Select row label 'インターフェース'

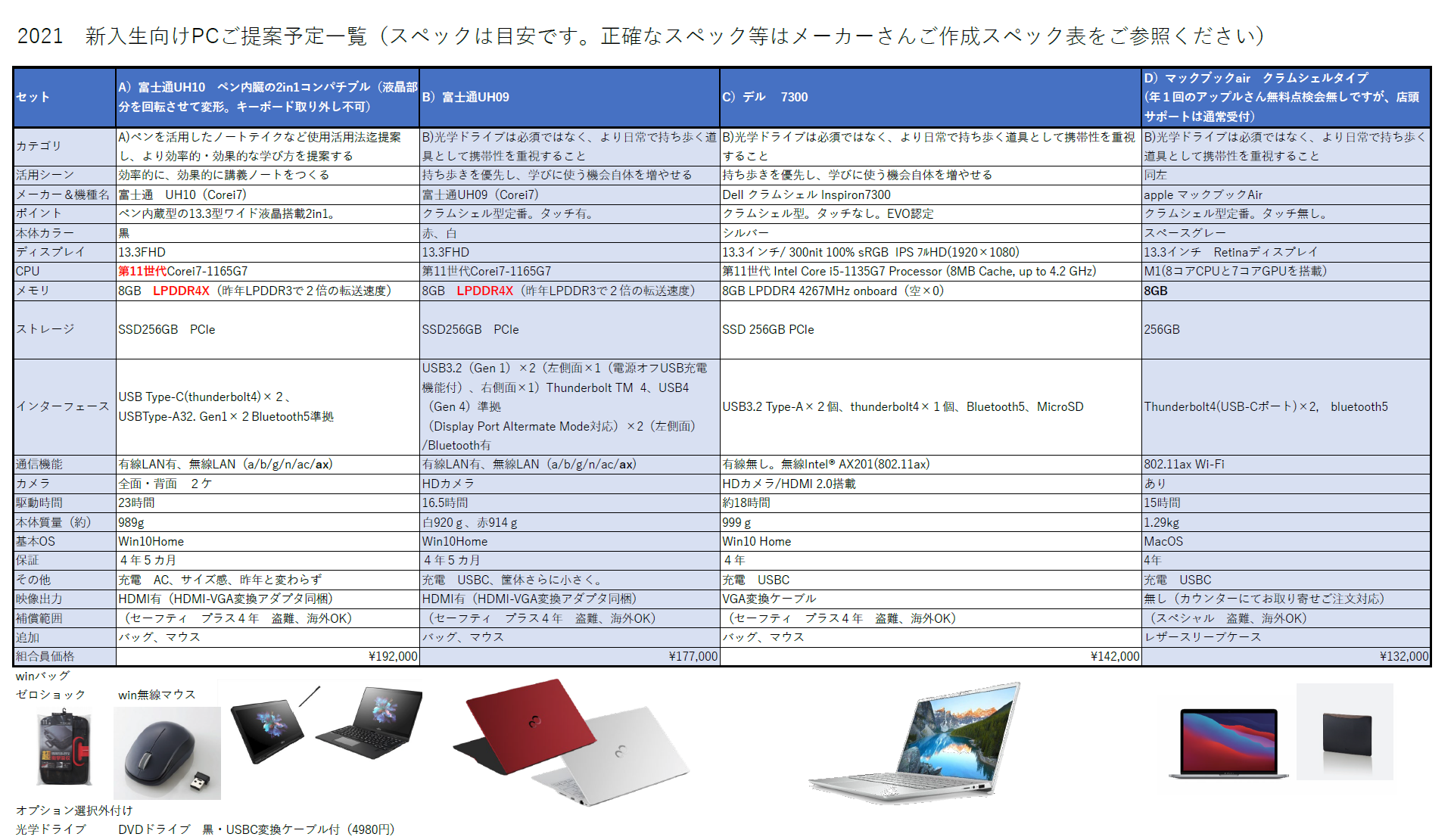(64, 406)
